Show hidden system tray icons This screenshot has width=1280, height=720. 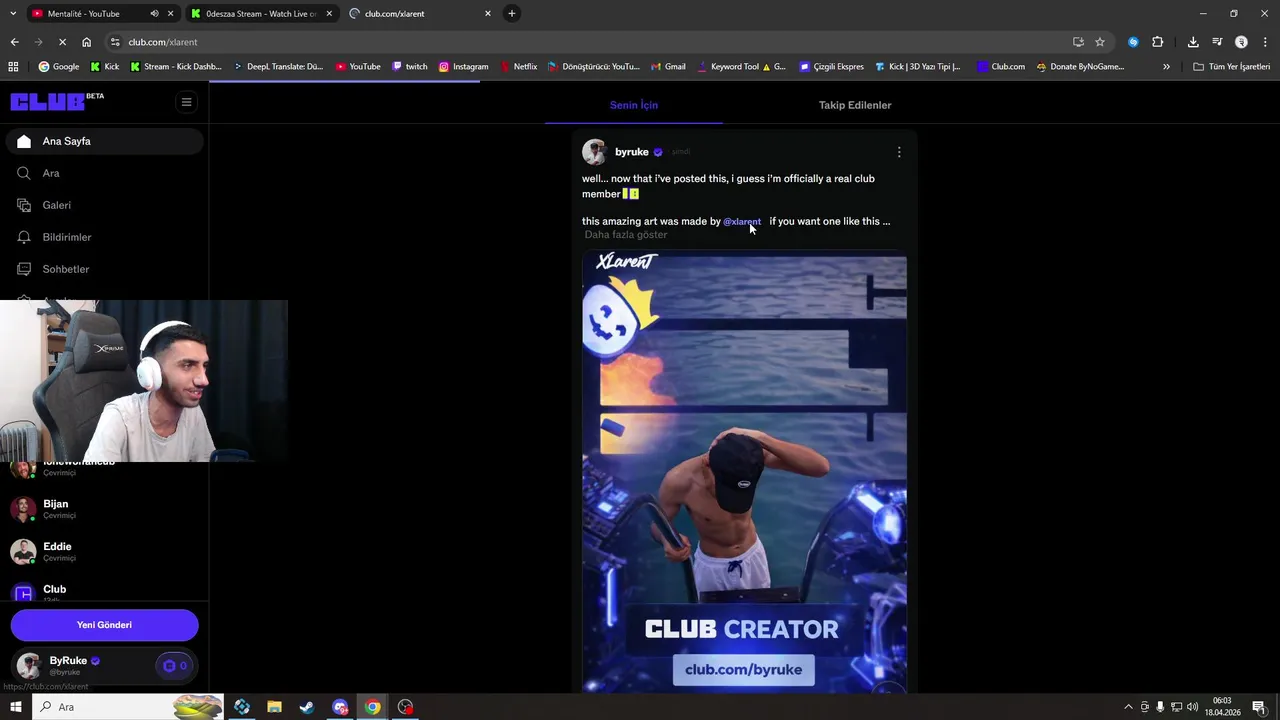coord(1128,707)
